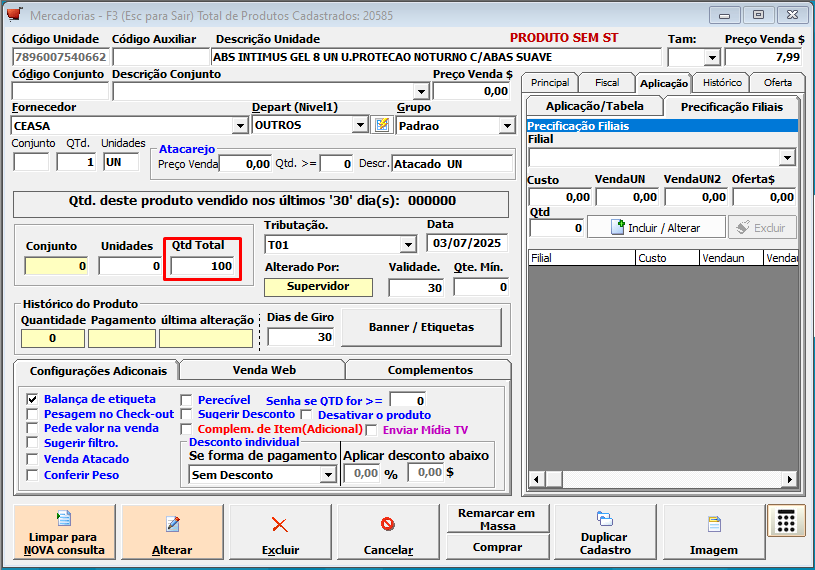Open the department edit icon beside OUTROS

tap(381, 125)
